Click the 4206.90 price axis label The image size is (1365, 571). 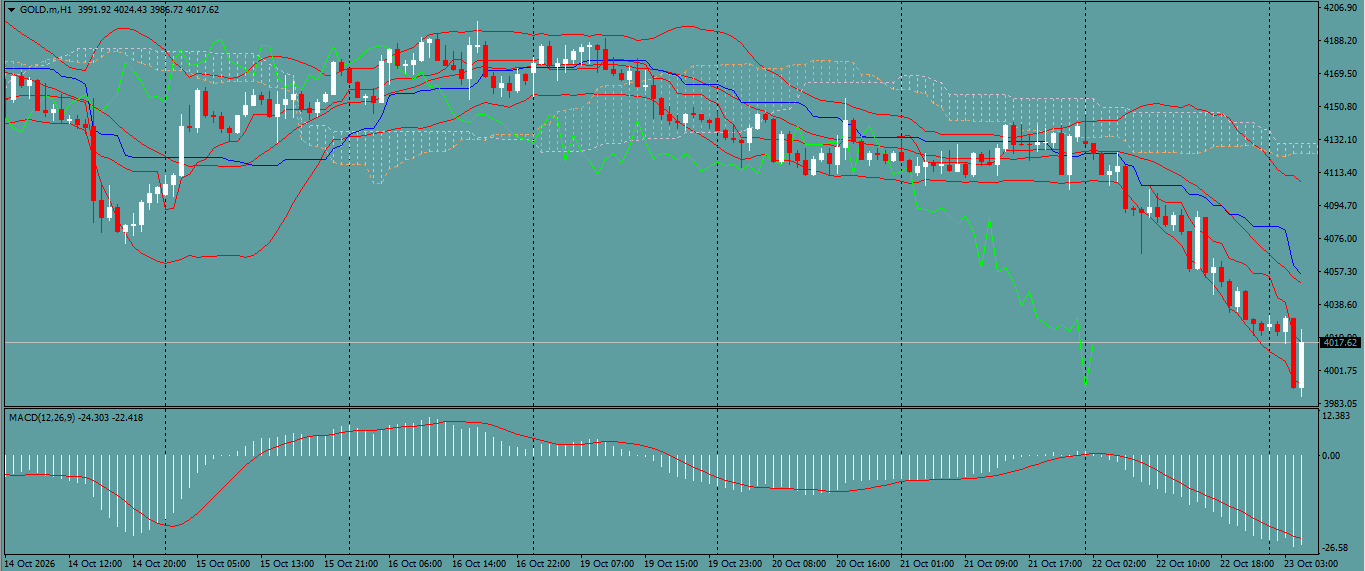pyautogui.click(x=1339, y=8)
